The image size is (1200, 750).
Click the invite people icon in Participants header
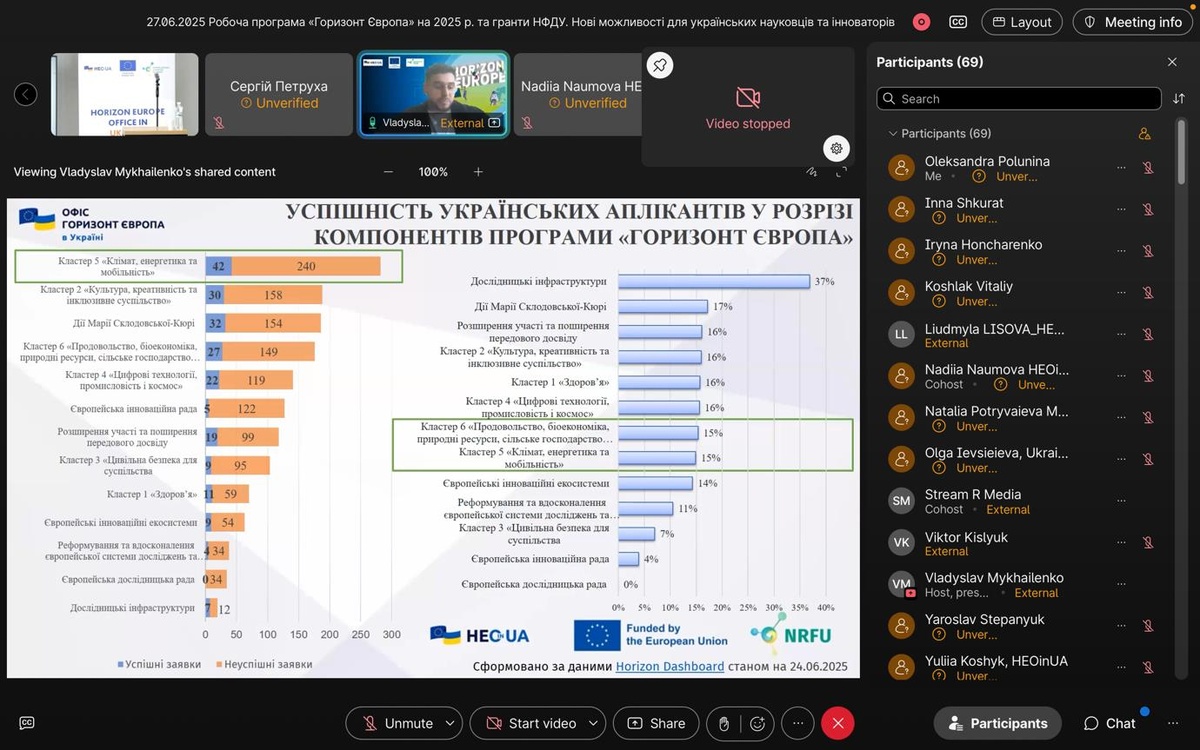tap(1145, 133)
